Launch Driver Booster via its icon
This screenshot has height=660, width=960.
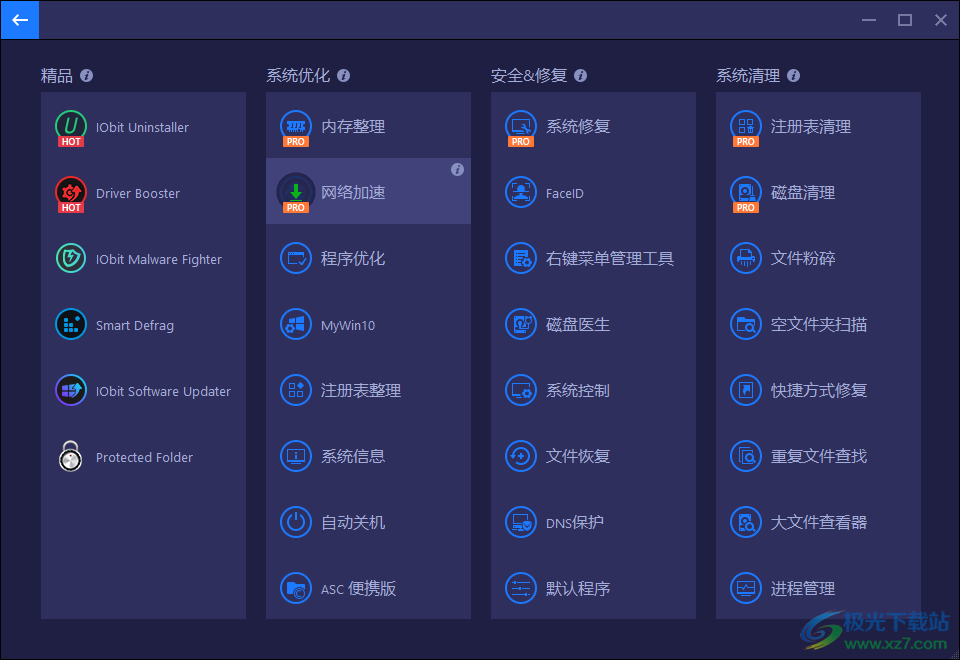pyautogui.click(x=71, y=193)
